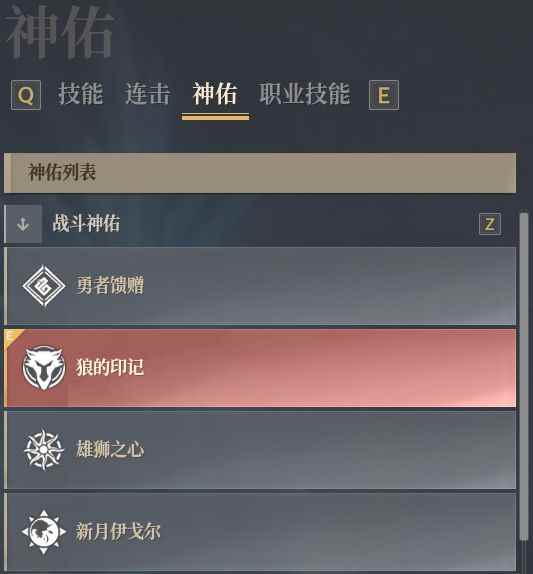Click the gold corner marker on 狼的印记
533x574 pixels.
click(13, 338)
